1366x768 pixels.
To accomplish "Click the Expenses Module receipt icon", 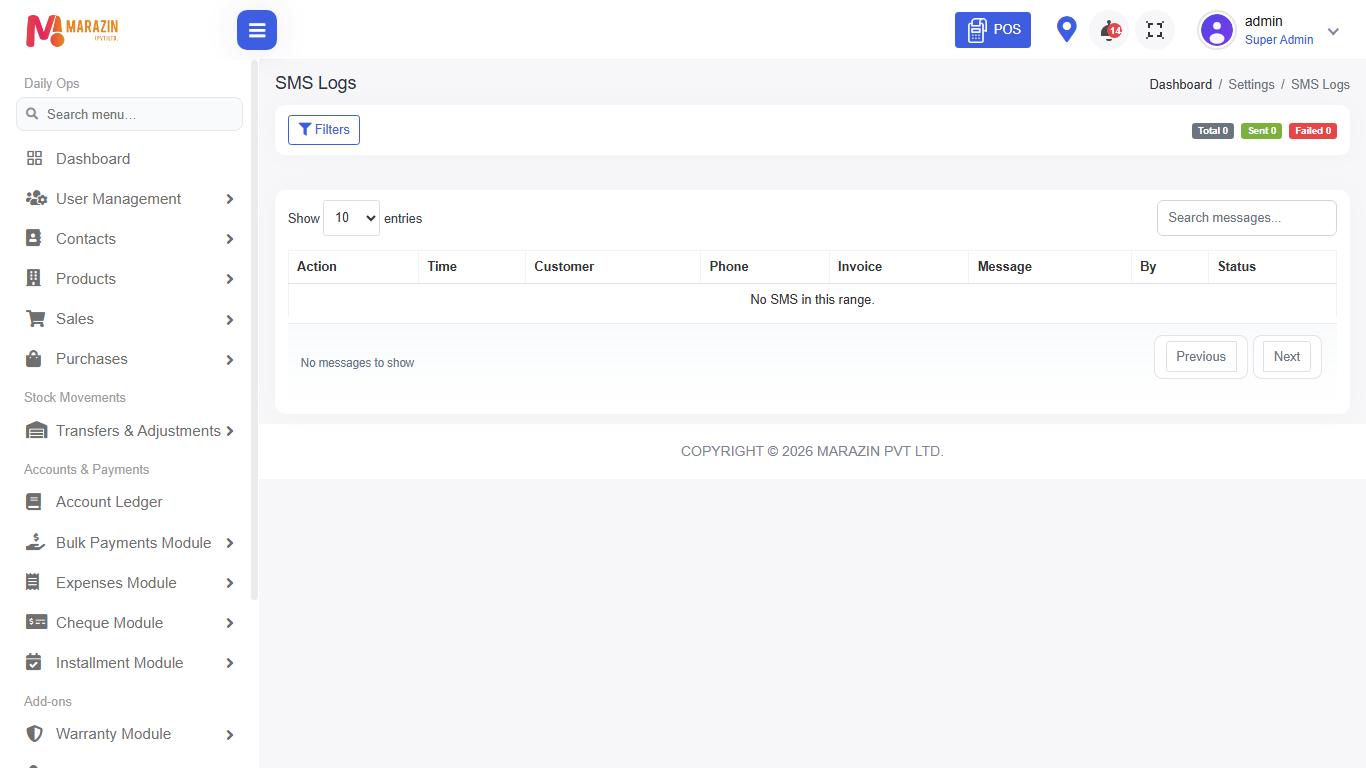I will coord(33,583).
